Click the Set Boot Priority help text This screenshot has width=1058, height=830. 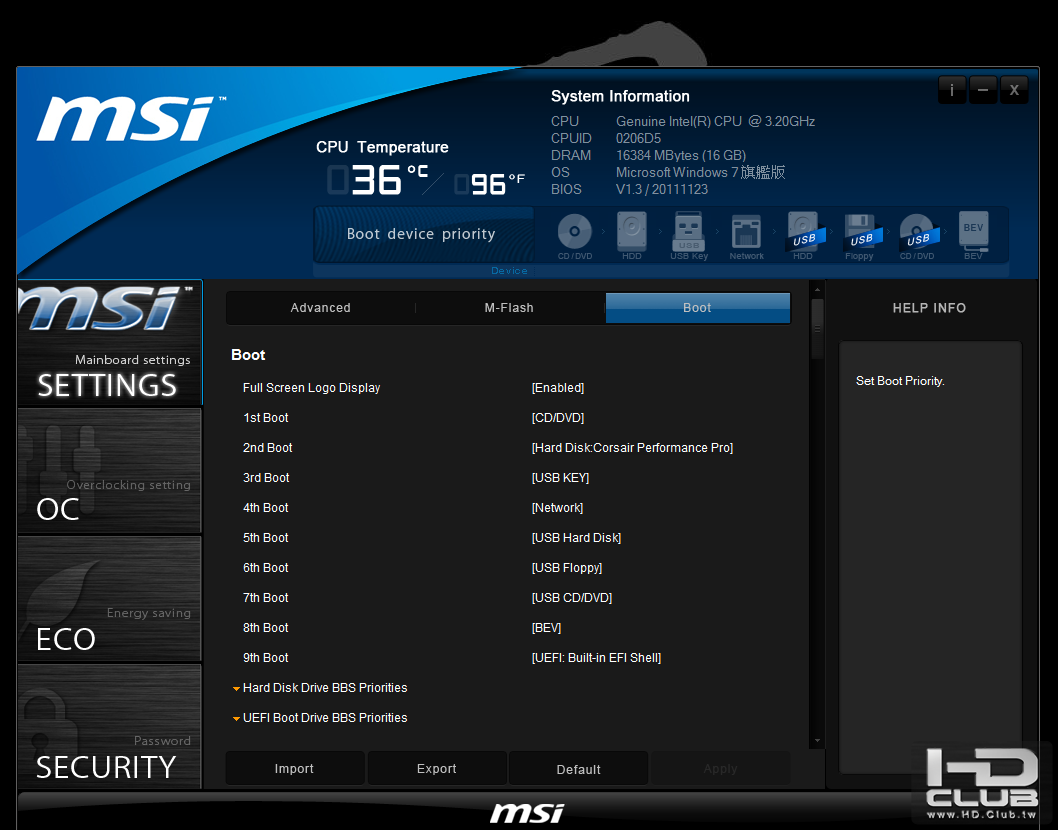[x=900, y=381]
